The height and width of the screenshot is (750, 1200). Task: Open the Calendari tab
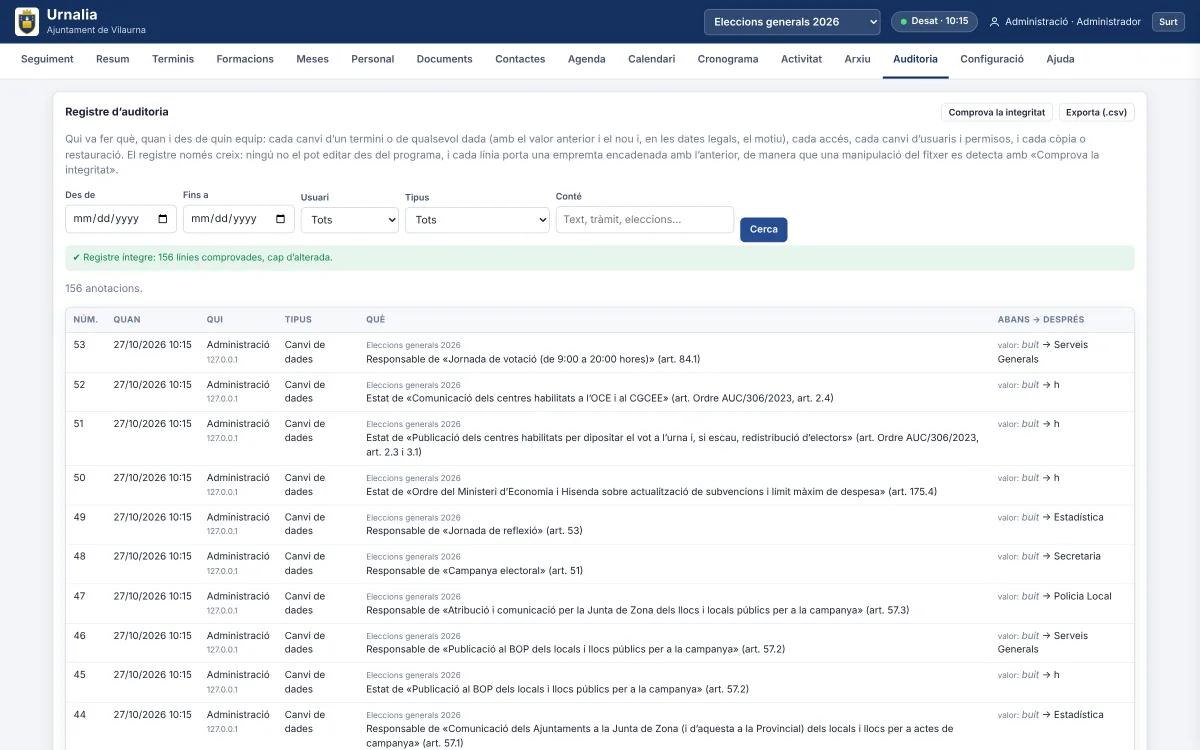652,59
